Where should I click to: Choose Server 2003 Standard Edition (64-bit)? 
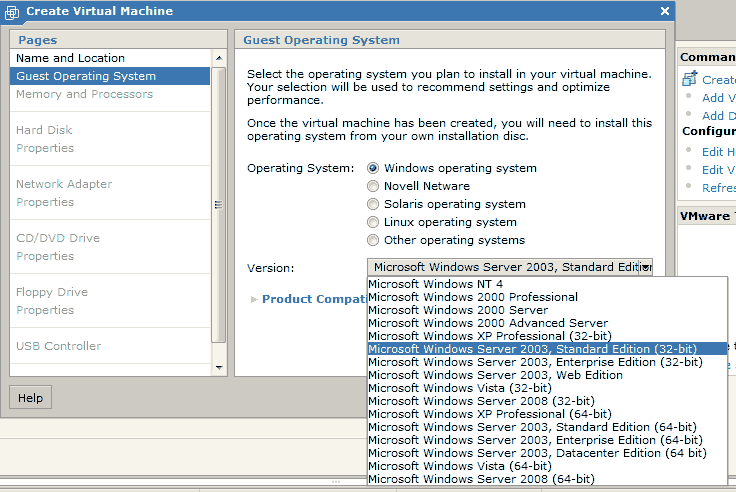[547, 427]
